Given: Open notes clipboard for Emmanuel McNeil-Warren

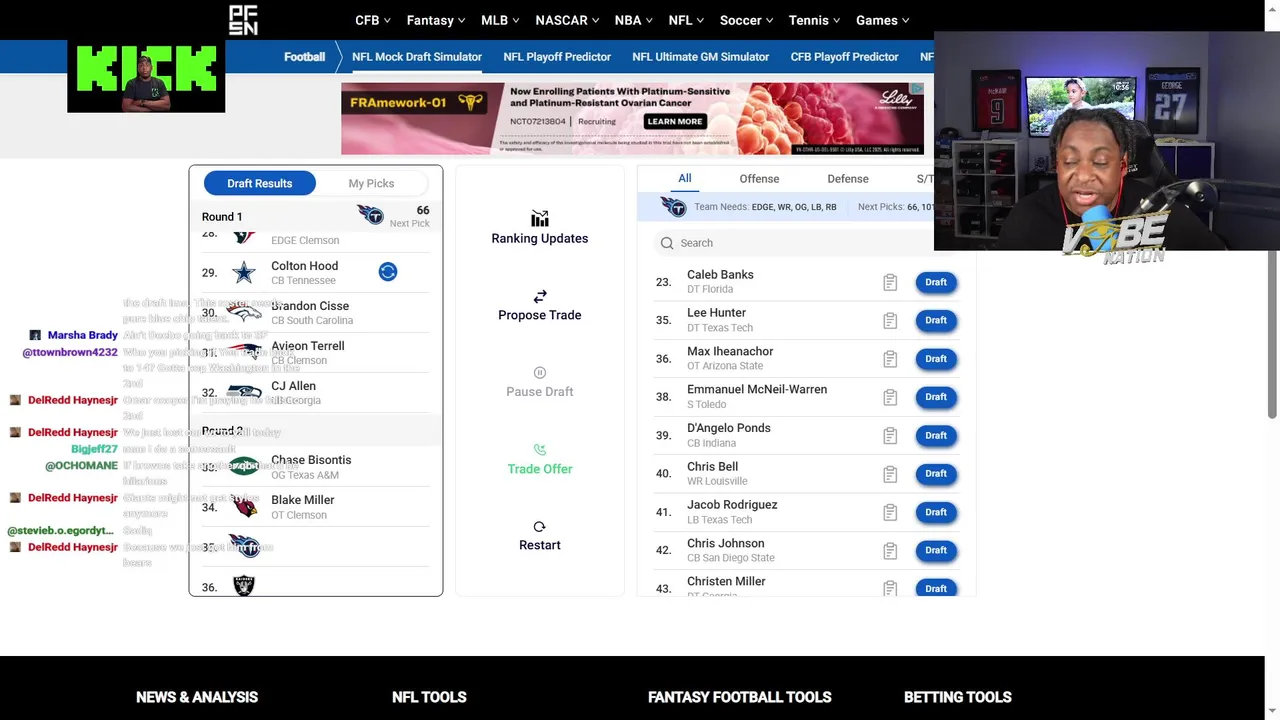Looking at the screenshot, I should click(890, 397).
